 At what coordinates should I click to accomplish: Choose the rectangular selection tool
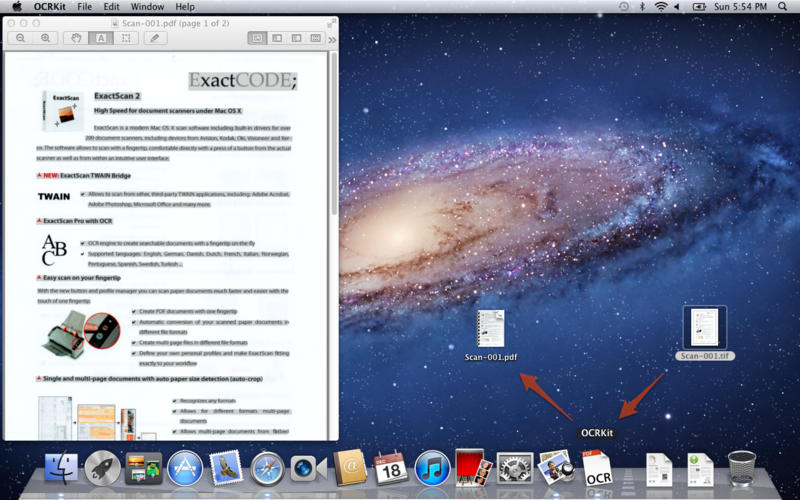[125, 38]
